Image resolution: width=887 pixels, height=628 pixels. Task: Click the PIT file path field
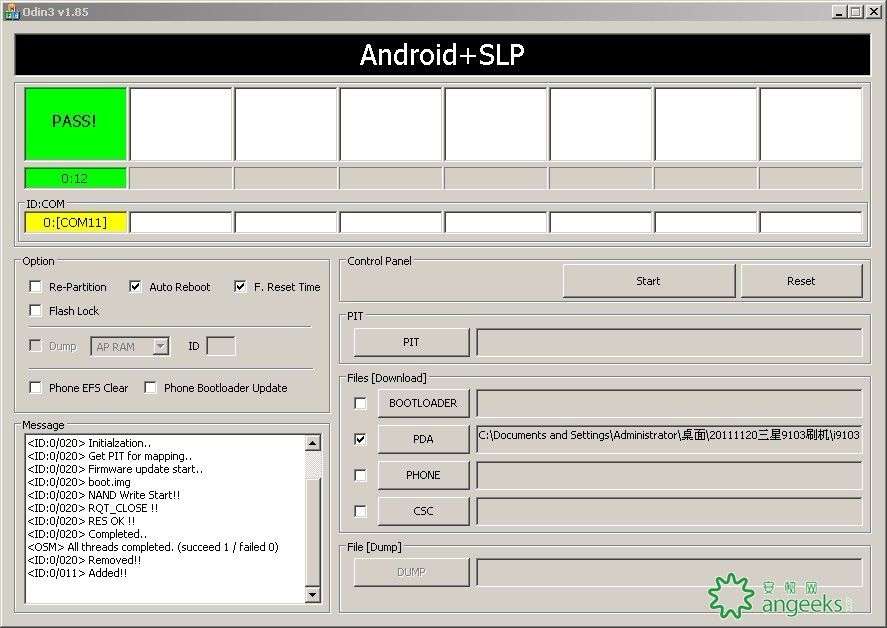(x=669, y=342)
